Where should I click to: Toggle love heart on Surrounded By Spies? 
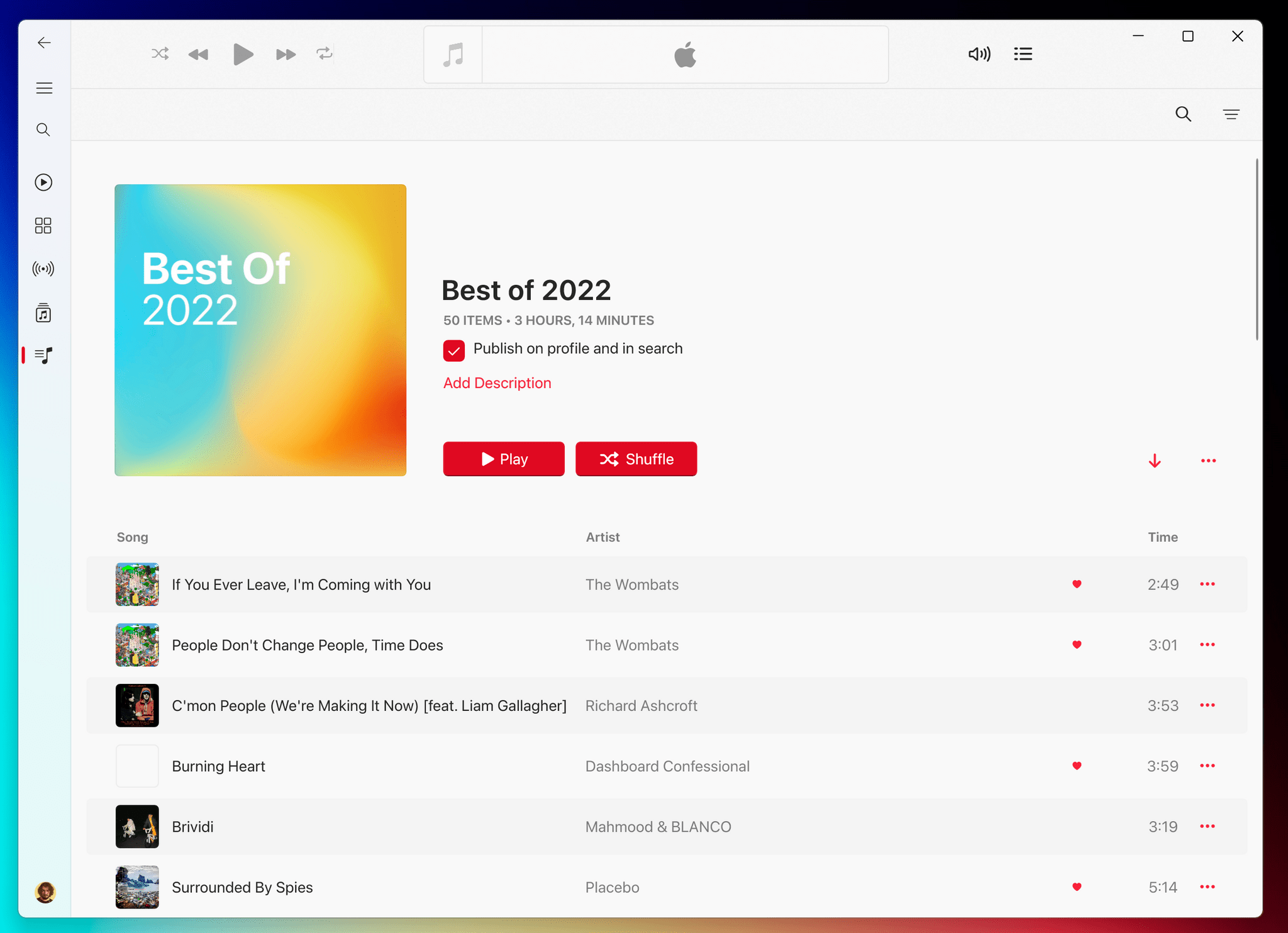tap(1076, 887)
